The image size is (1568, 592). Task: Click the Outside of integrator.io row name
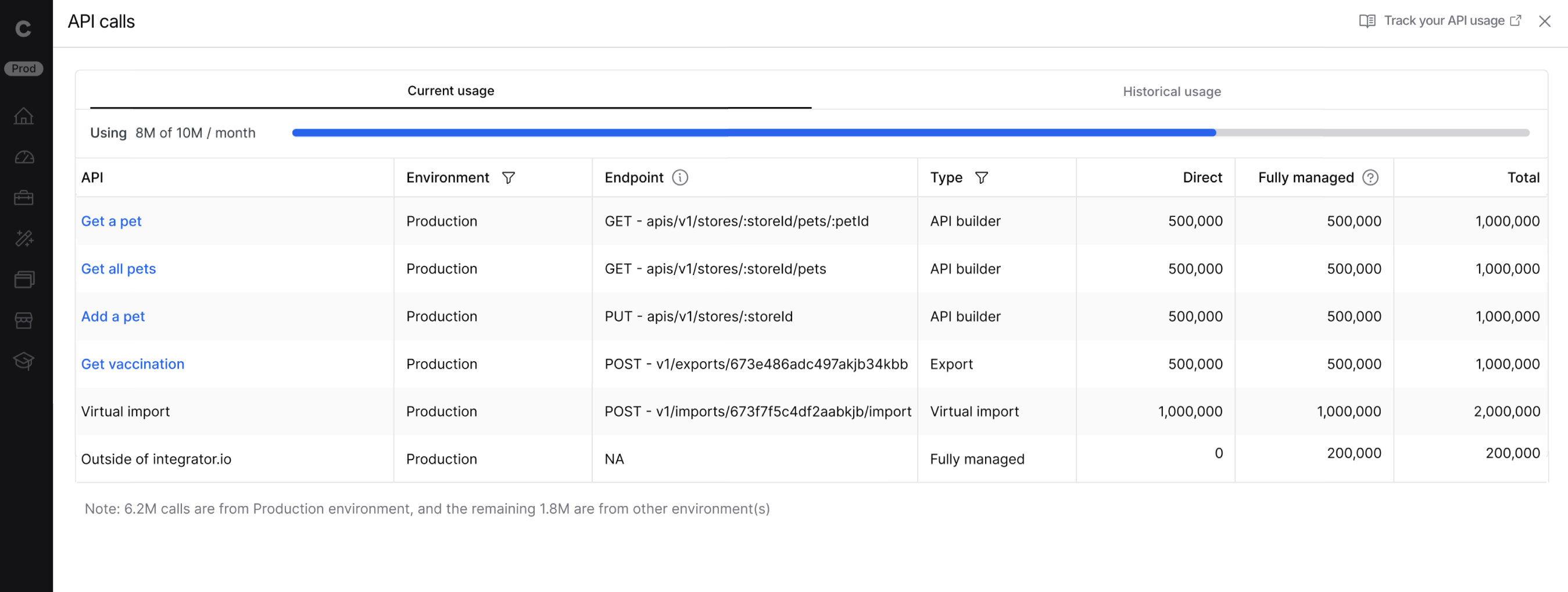tap(156, 459)
